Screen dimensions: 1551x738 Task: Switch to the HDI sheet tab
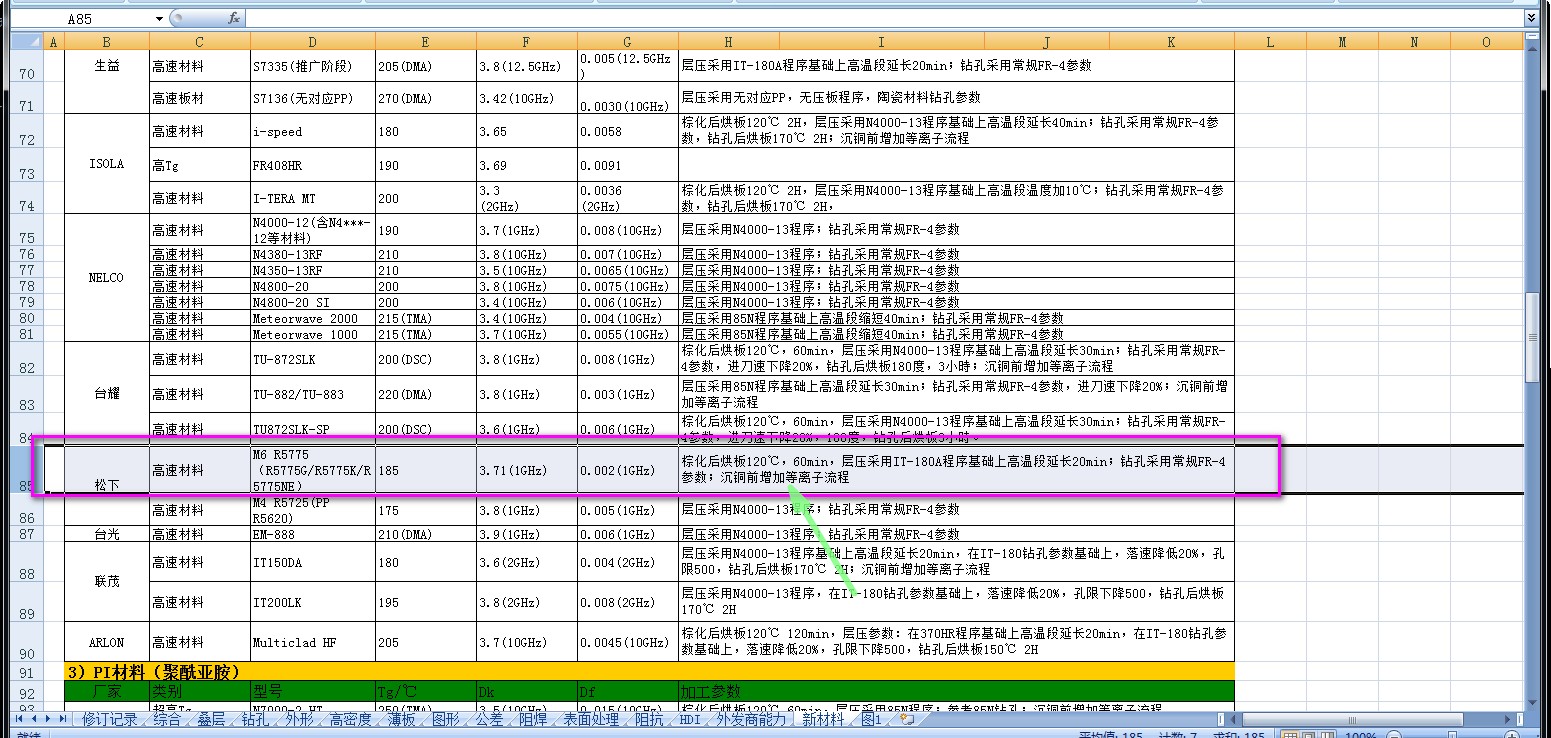(x=690, y=719)
